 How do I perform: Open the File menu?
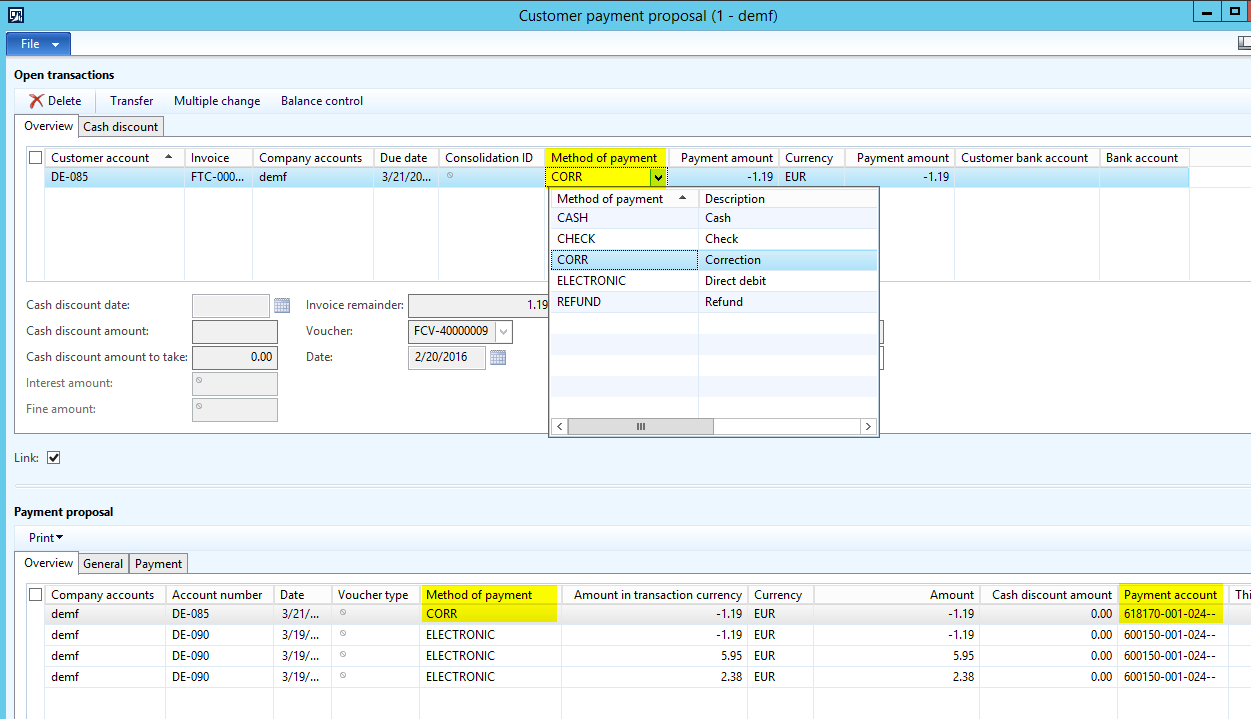tap(38, 44)
